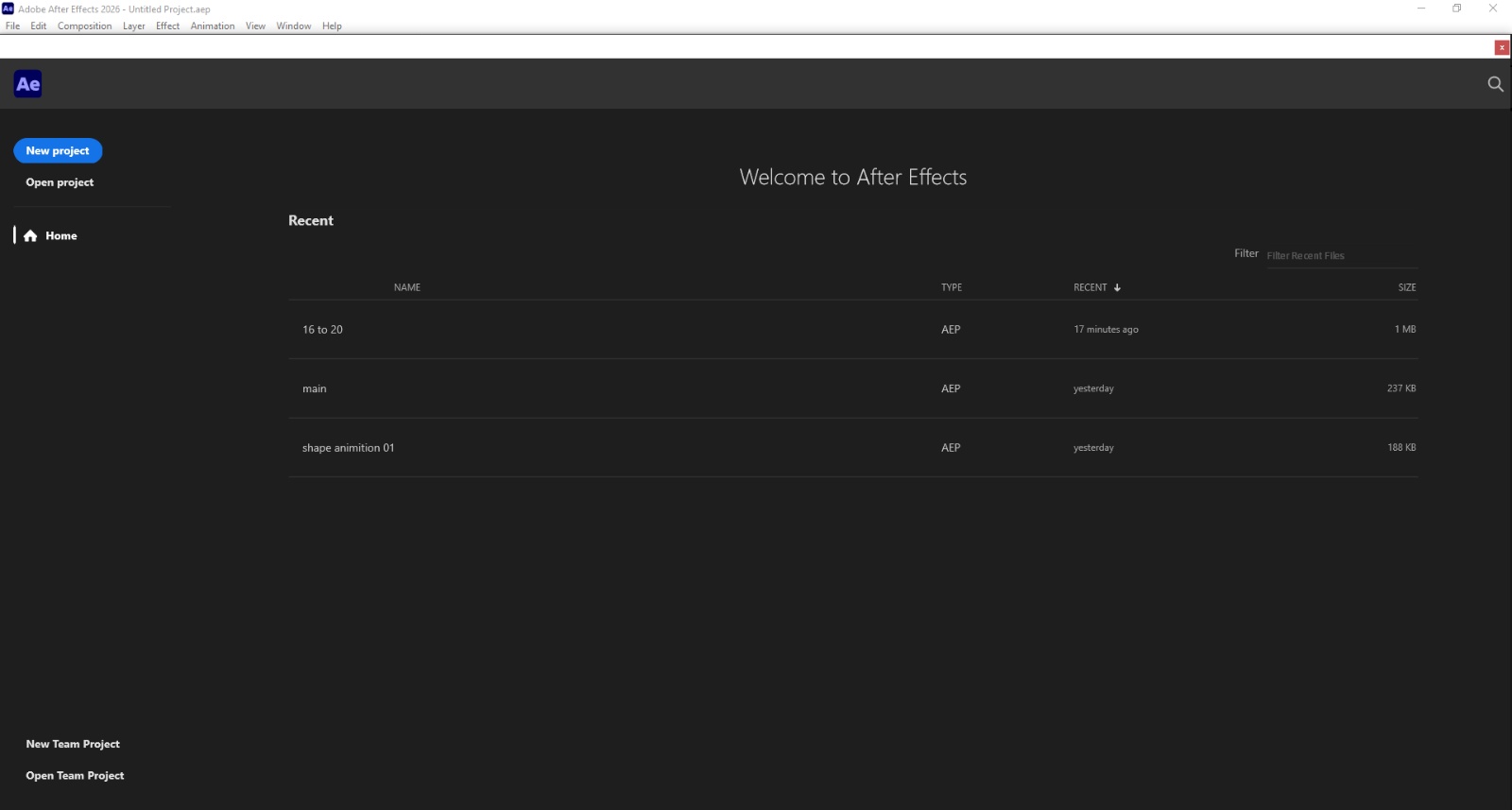Click the '188 KB' size cell
The height and width of the screenshot is (810, 1512).
click(1401, 448)
